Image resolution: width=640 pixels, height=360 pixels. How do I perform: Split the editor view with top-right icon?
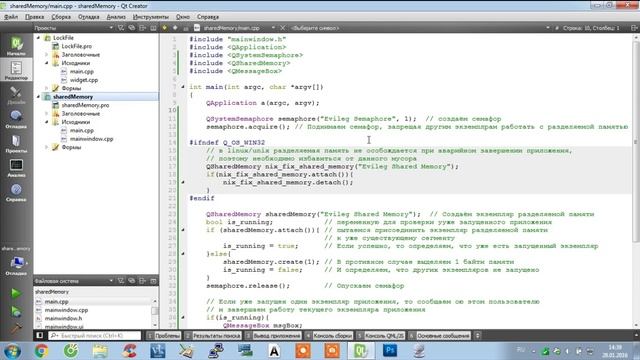click(x=634, y=28)
